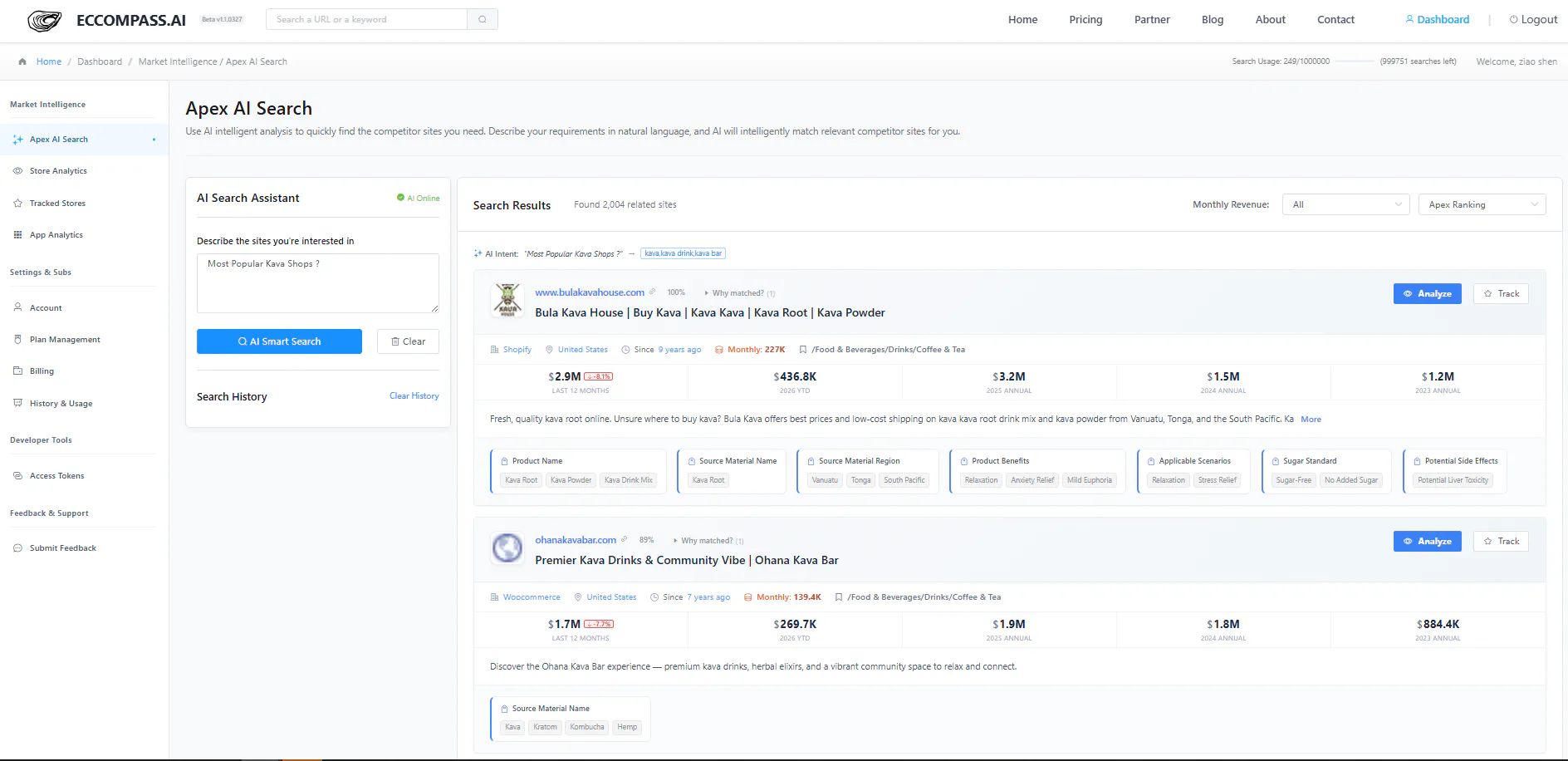Open About in the top navigation

click(x=1270, y=19)
